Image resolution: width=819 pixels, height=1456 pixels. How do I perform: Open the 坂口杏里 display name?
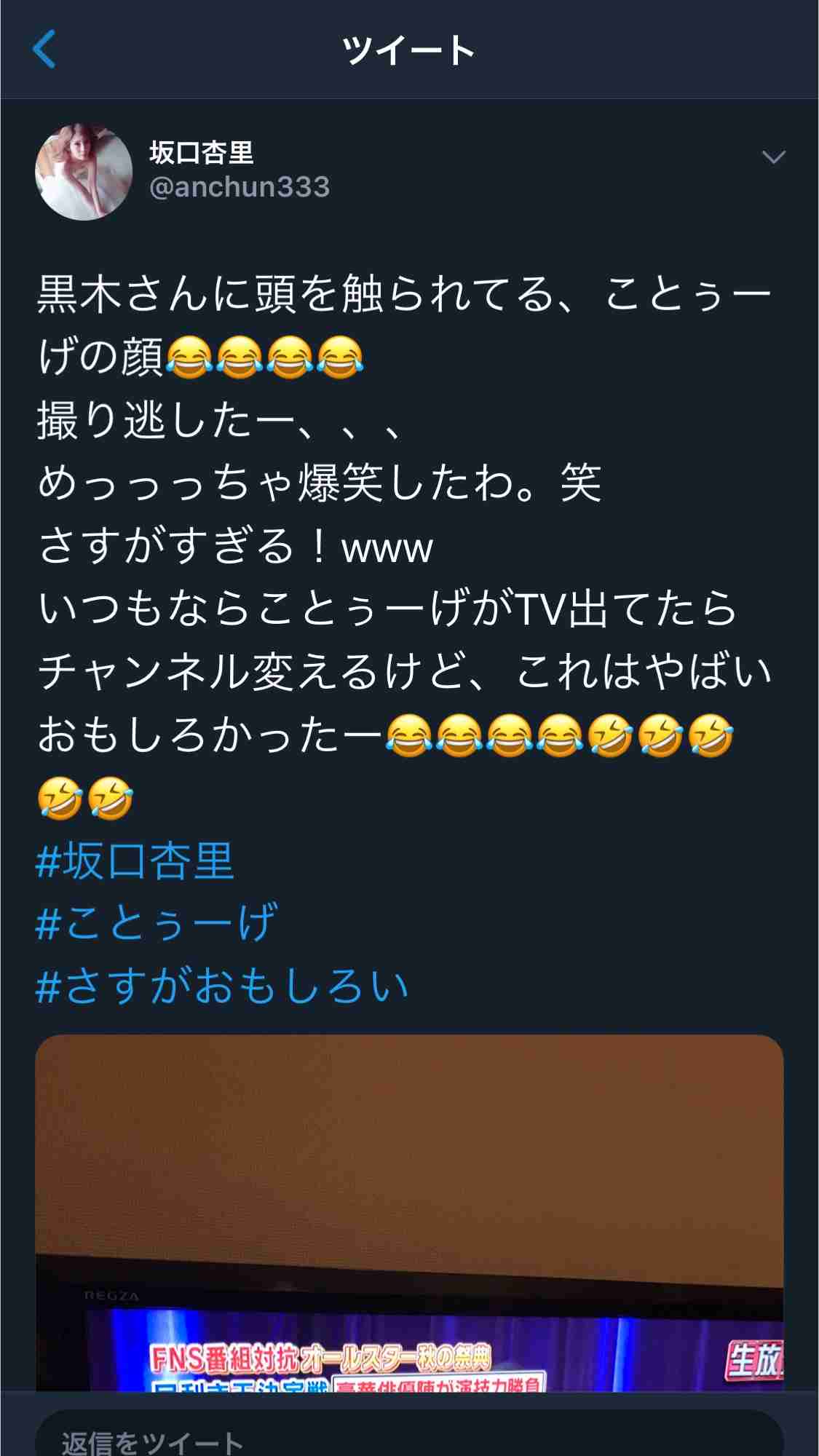[x=202, y=153]
